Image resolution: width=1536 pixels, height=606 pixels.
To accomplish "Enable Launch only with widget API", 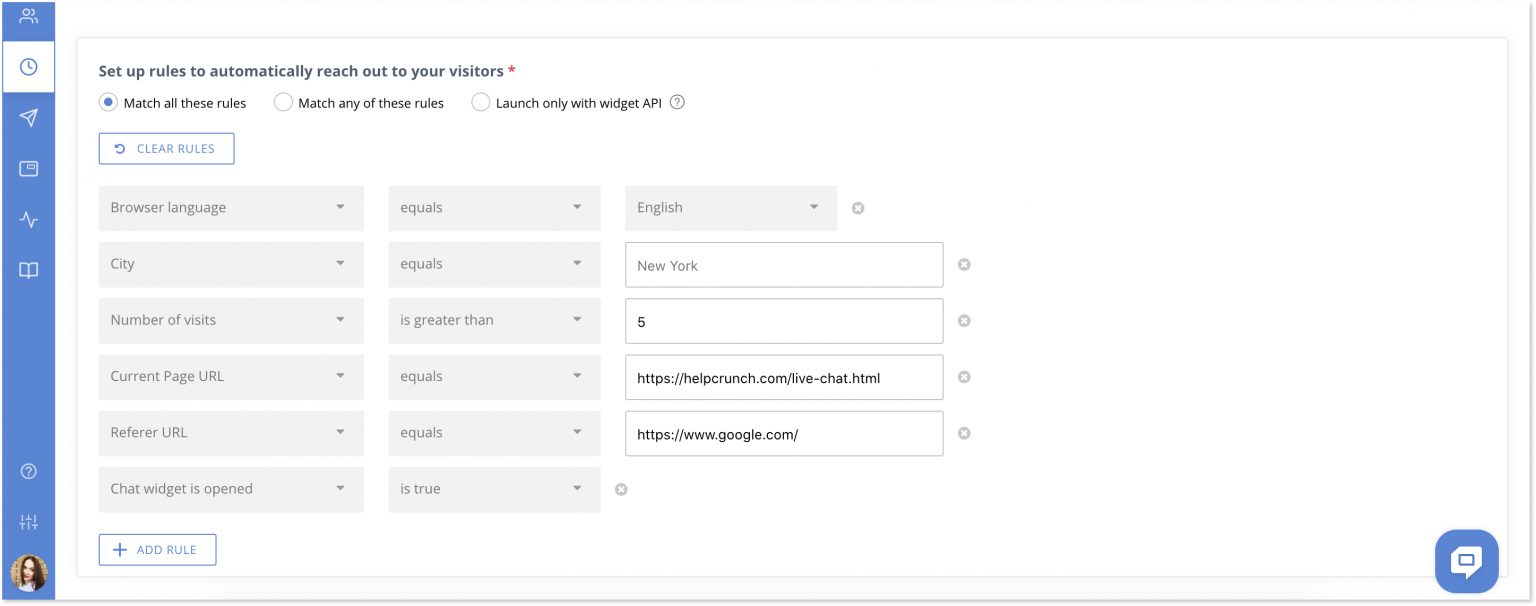I will coord(481,102).
